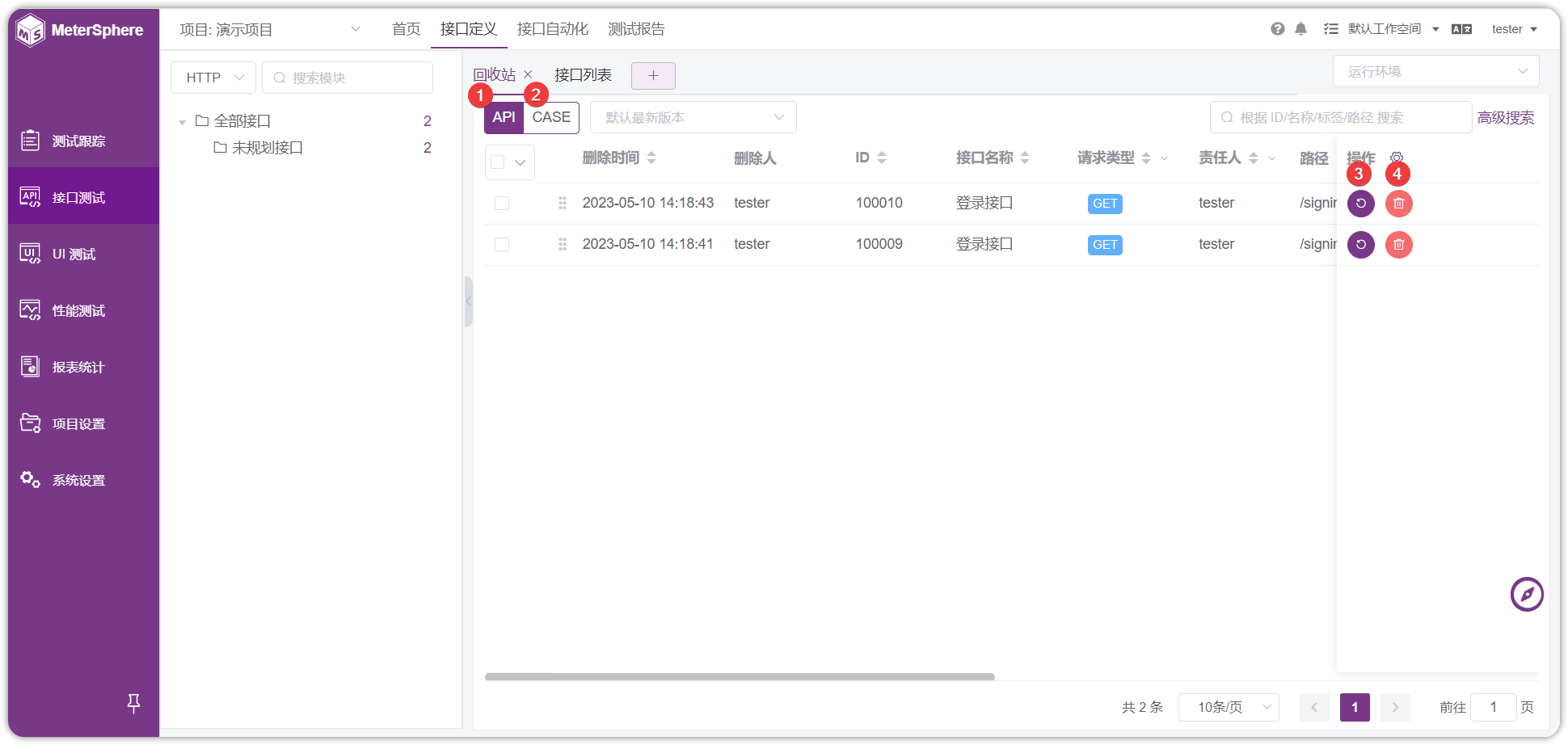Switch language via the translate icon

pyautogui.click(x=1461, y=29)
